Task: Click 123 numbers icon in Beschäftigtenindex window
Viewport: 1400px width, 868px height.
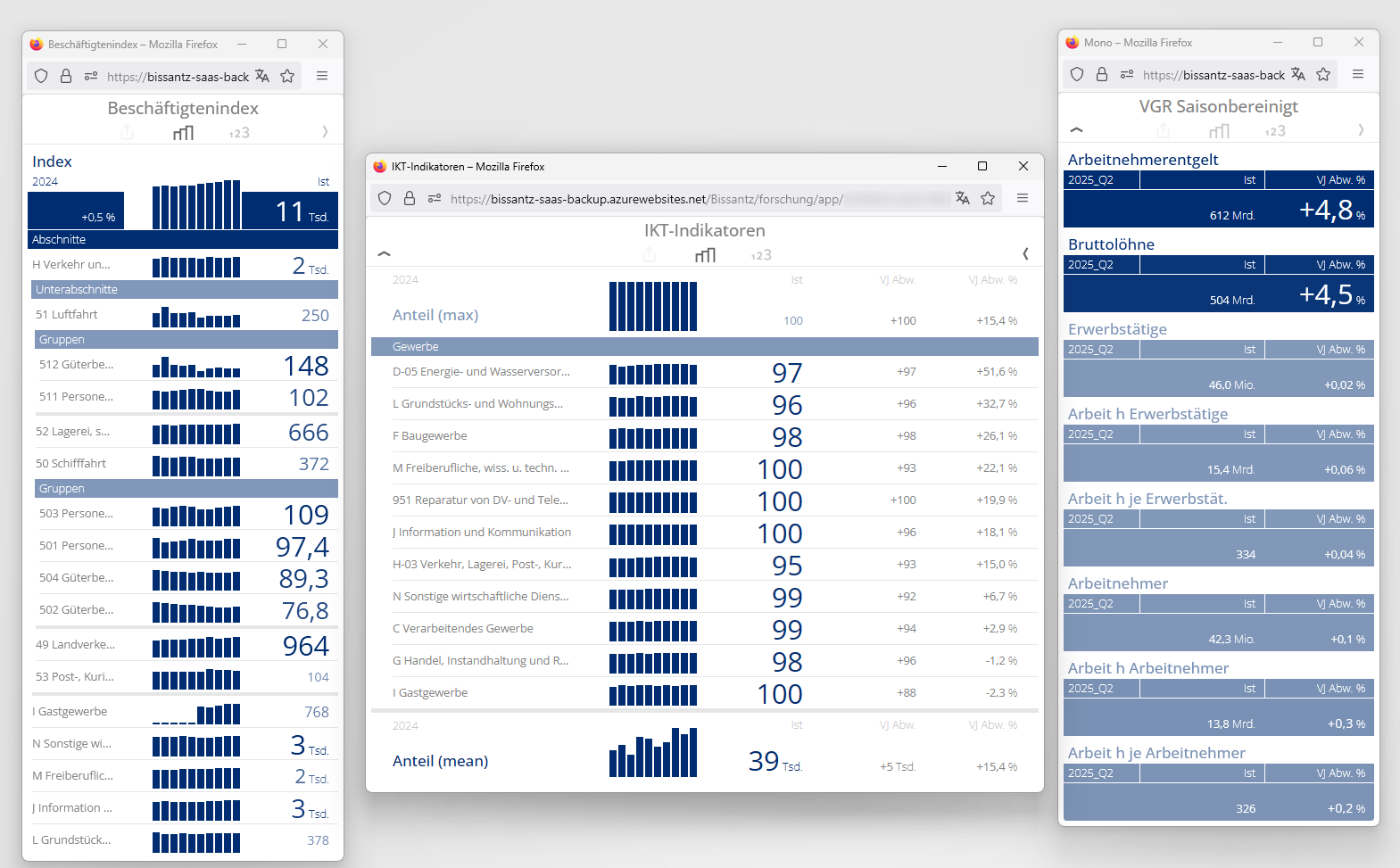Action: point(239,133)
